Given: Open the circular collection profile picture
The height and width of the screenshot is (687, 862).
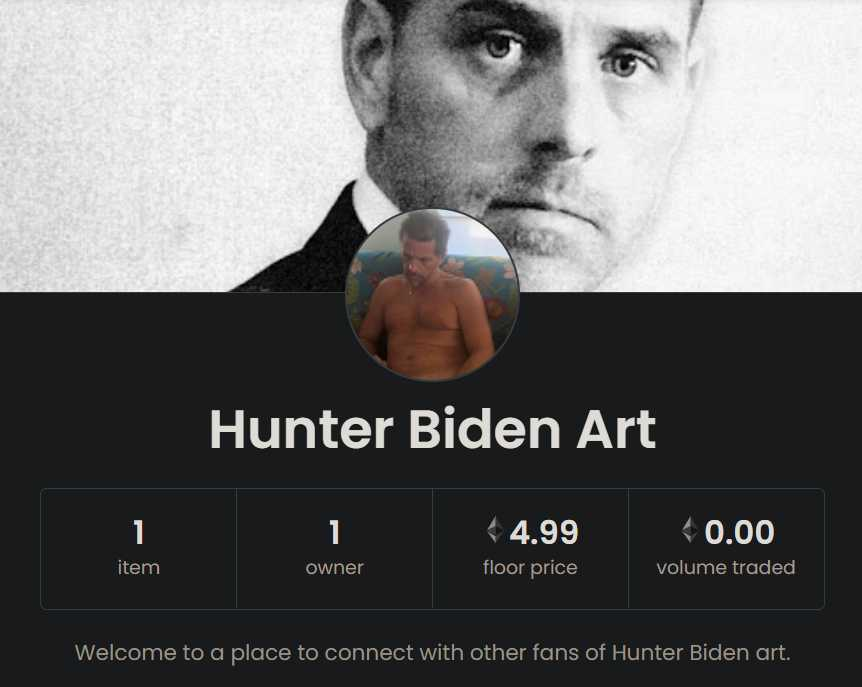Looking at the screenshot, I should pyautogui.click(x=432, y=295).
